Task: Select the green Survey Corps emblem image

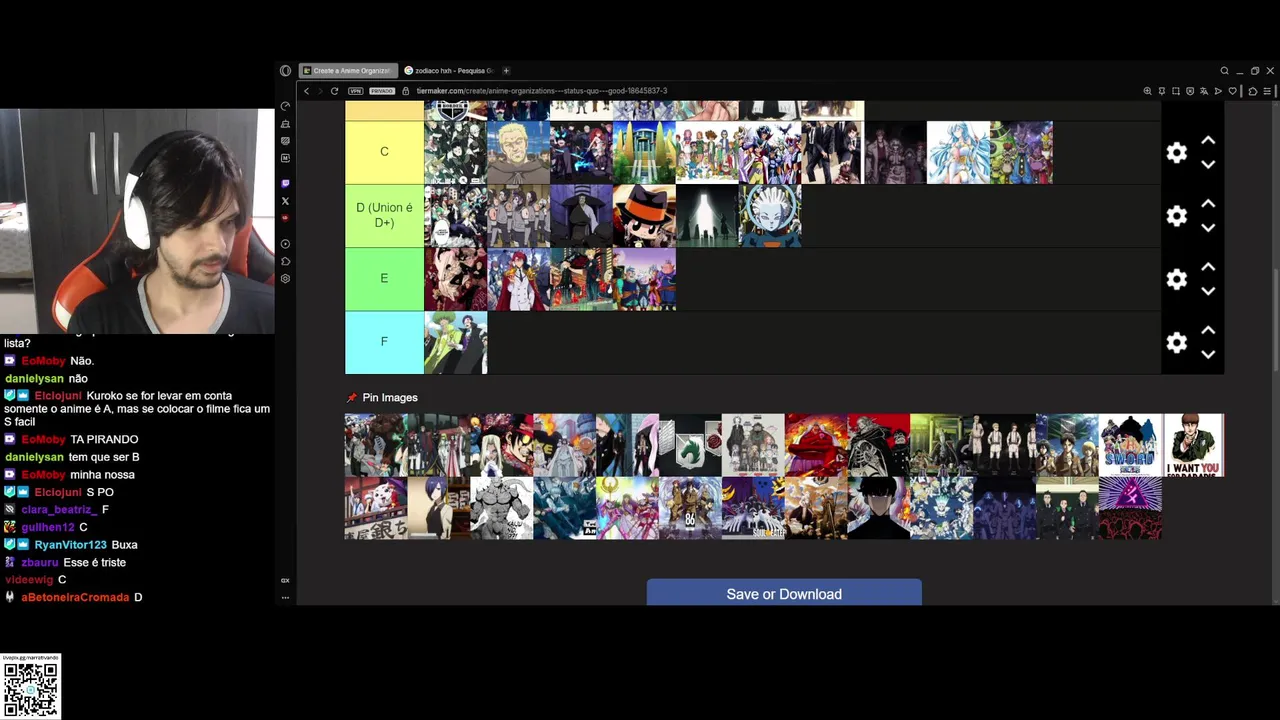Action: pyautogui.click(x=690, y=445)
